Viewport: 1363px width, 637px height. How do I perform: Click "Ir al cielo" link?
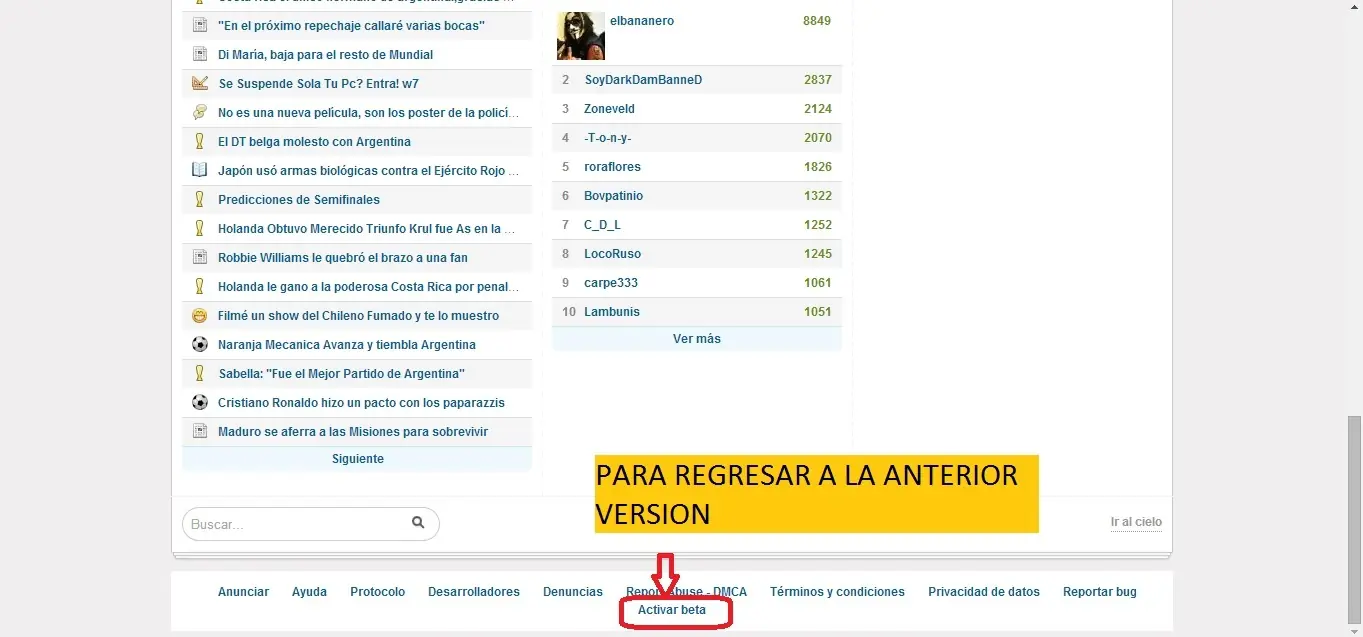tap(1136, 522)
